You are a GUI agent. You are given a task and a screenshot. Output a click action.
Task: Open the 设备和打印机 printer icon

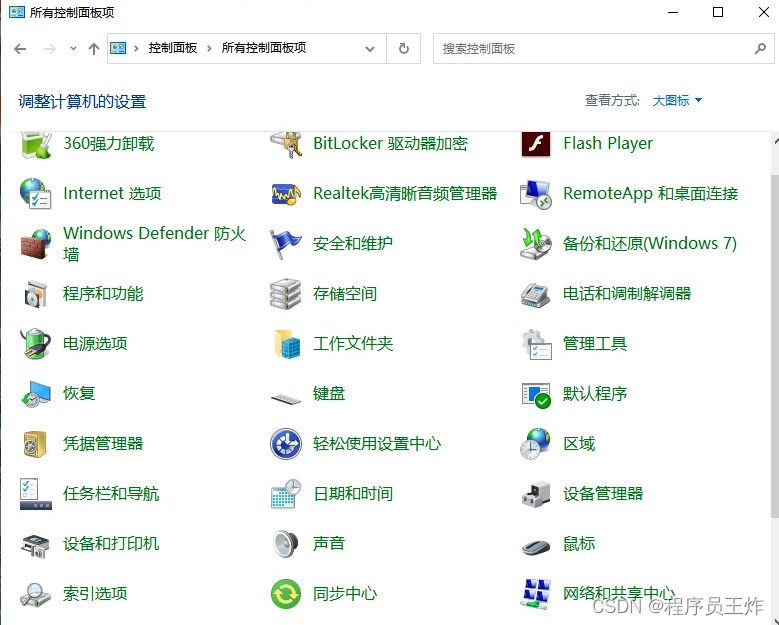35,546
